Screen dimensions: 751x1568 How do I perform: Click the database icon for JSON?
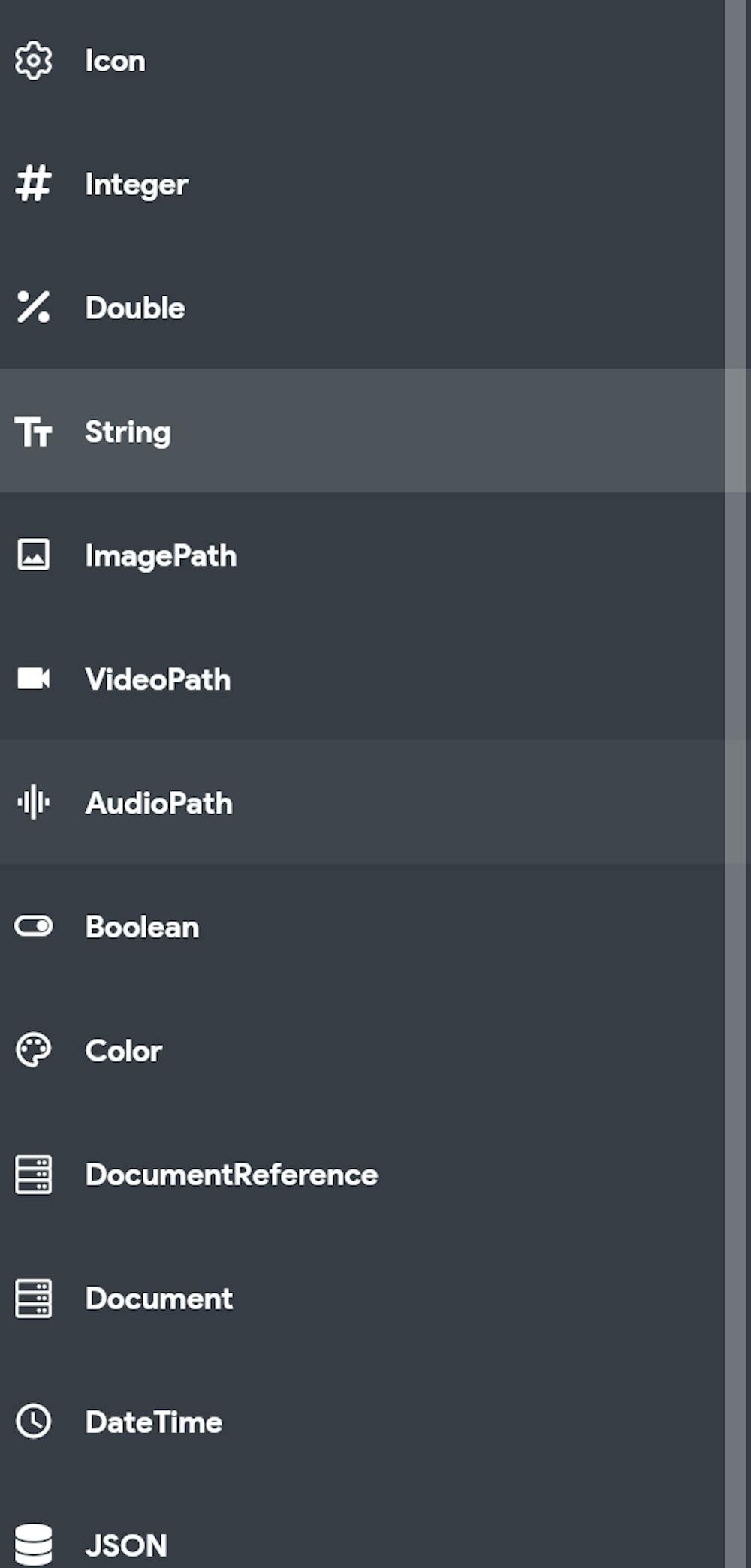coord(34,1545)
